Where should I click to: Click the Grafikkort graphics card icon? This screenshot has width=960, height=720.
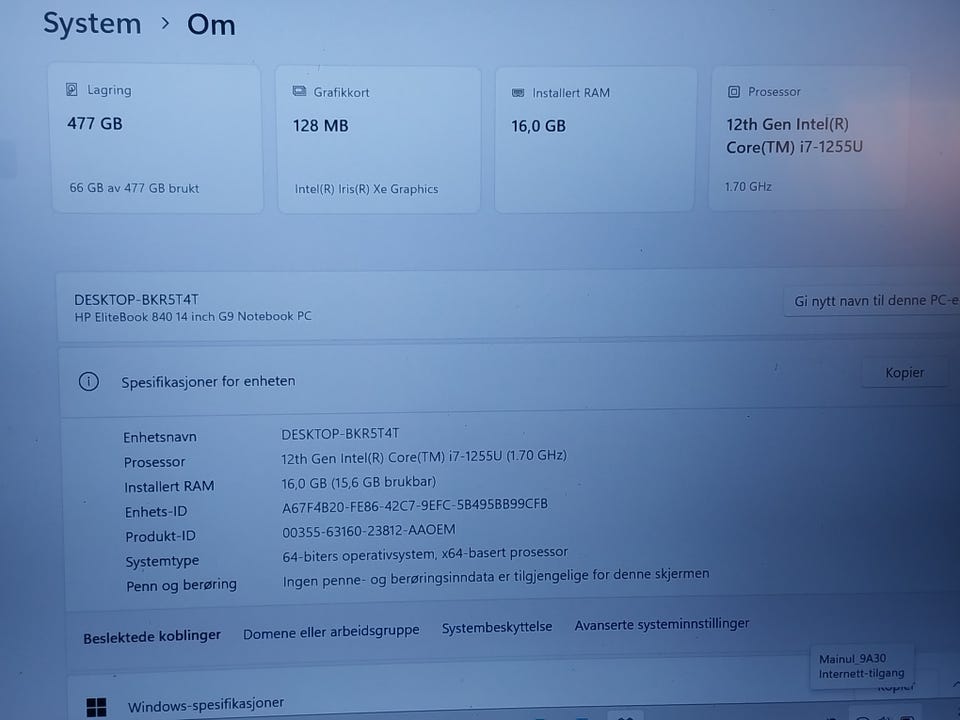click(x=299, y=91)
